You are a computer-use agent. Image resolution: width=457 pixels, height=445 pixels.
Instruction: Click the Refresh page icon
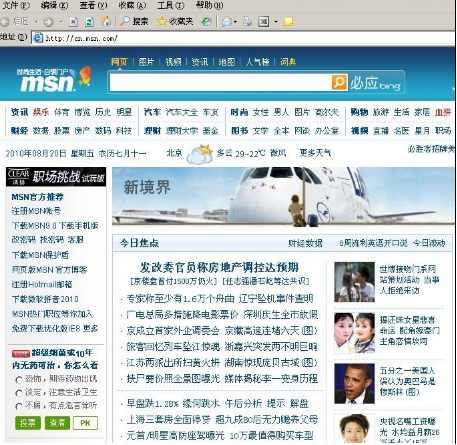point(89,22)
